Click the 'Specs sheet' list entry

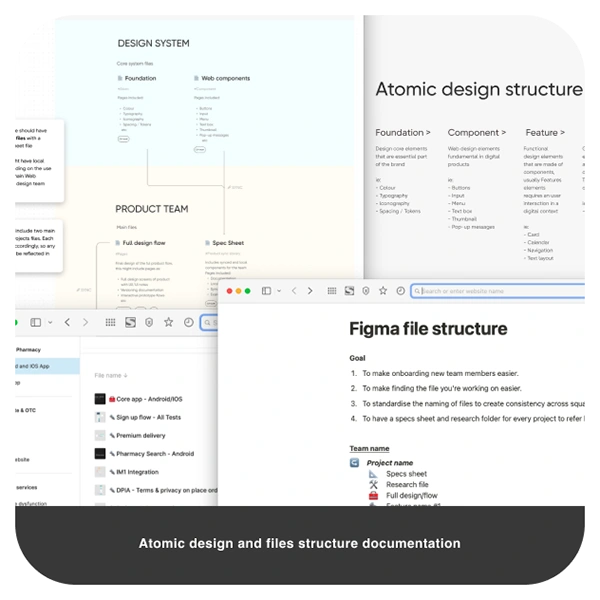(406, 474)
